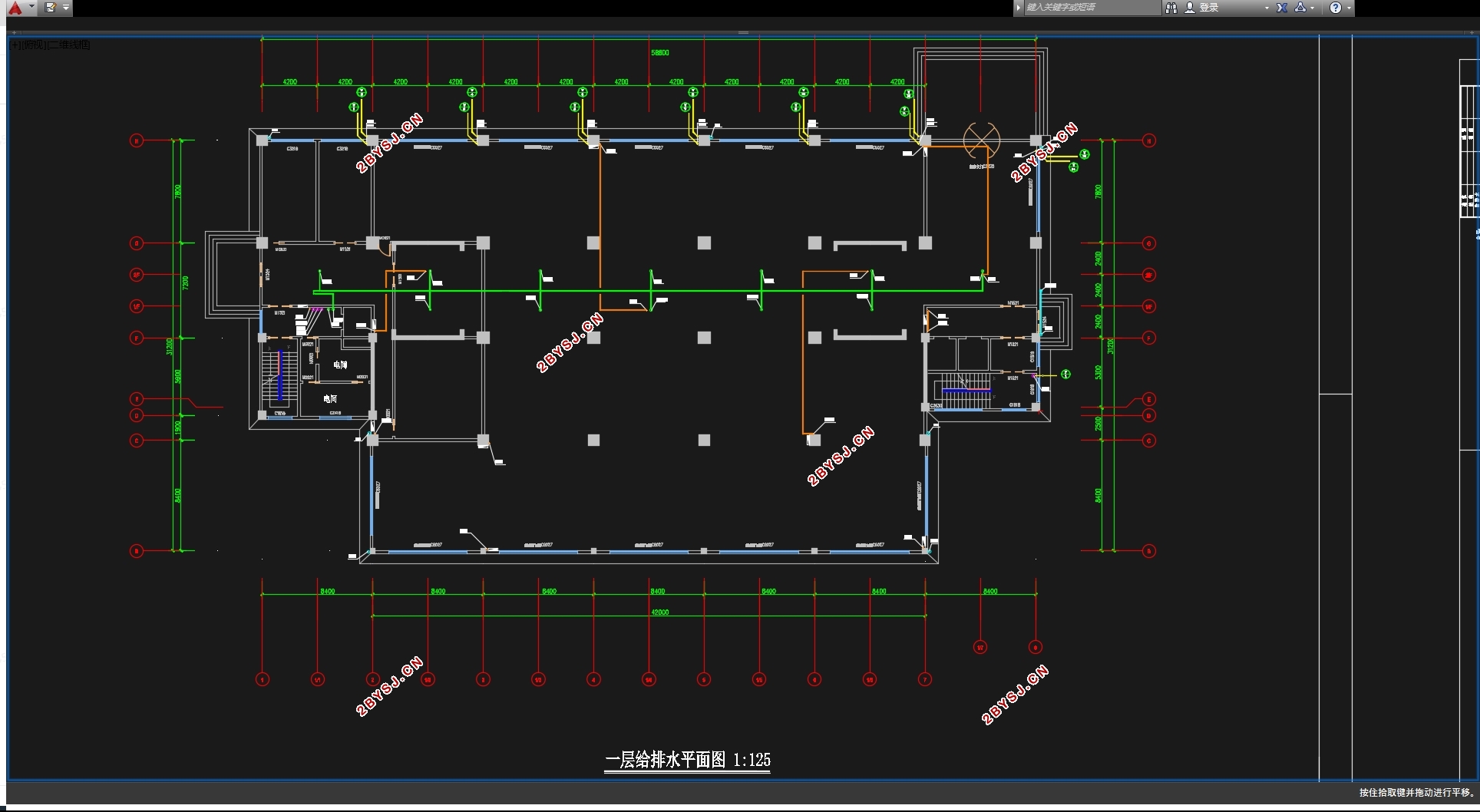Expand the Autodesk 360 dropdown arrow

pos(1313,8)
